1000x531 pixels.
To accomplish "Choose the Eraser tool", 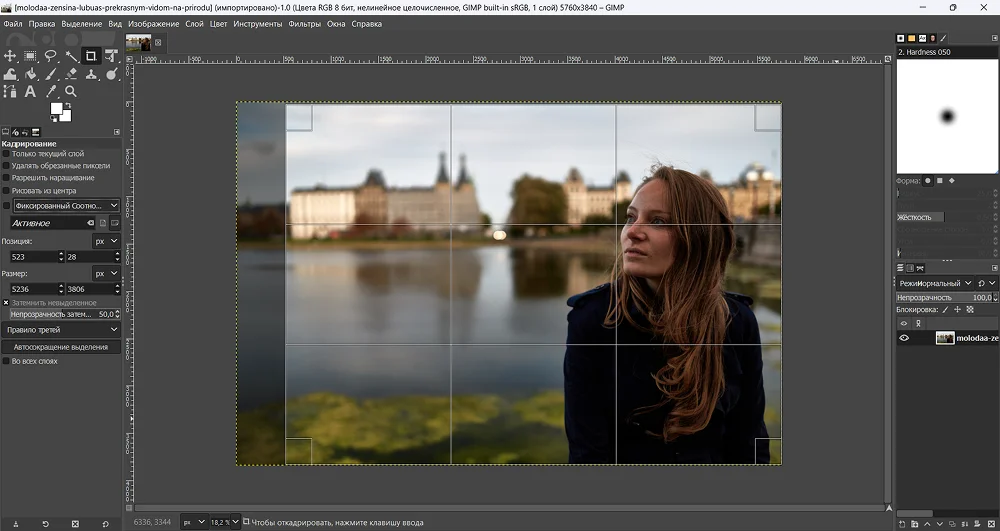I will click(71, 74).
